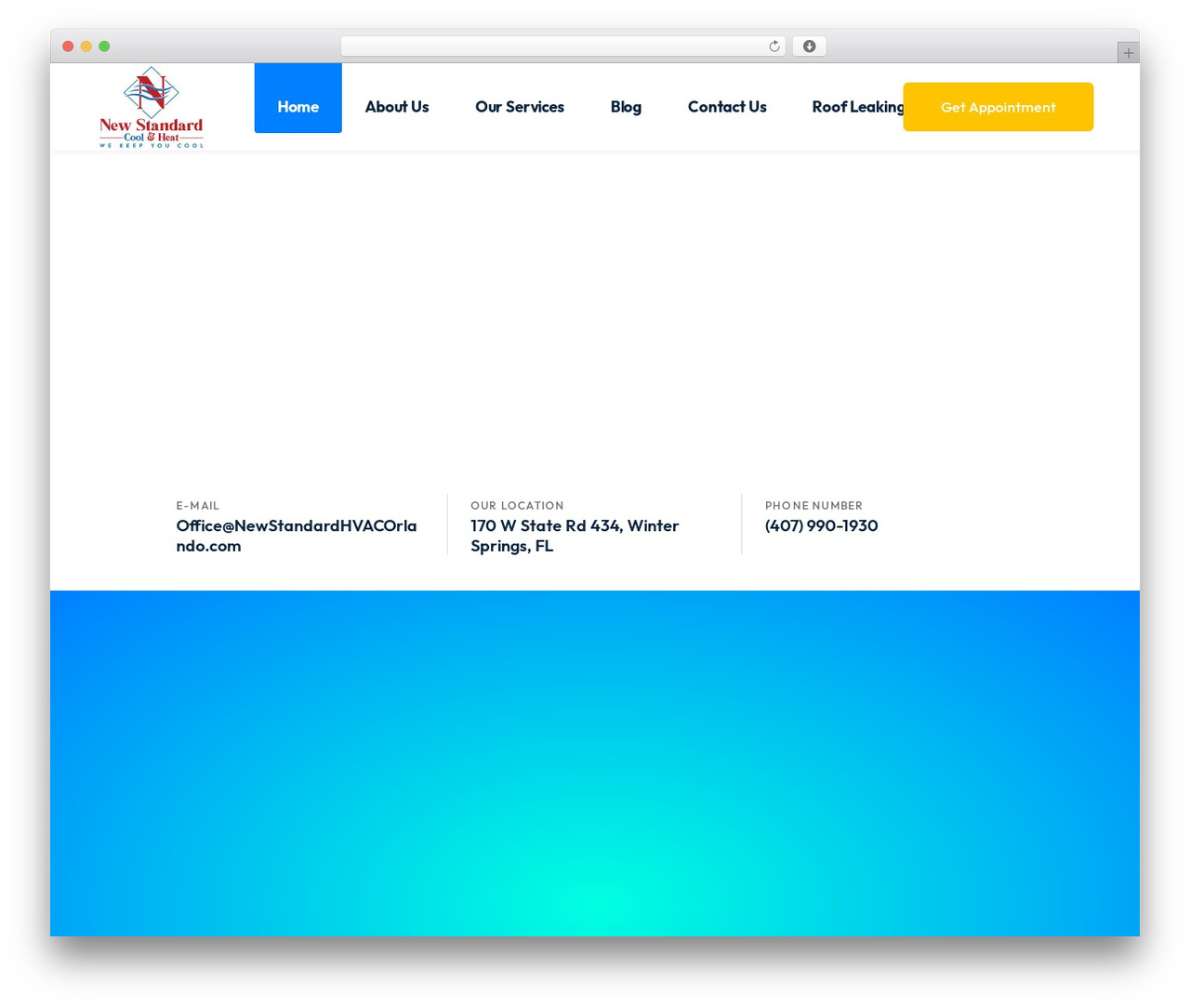Minimize the window with yellow button

86,46
